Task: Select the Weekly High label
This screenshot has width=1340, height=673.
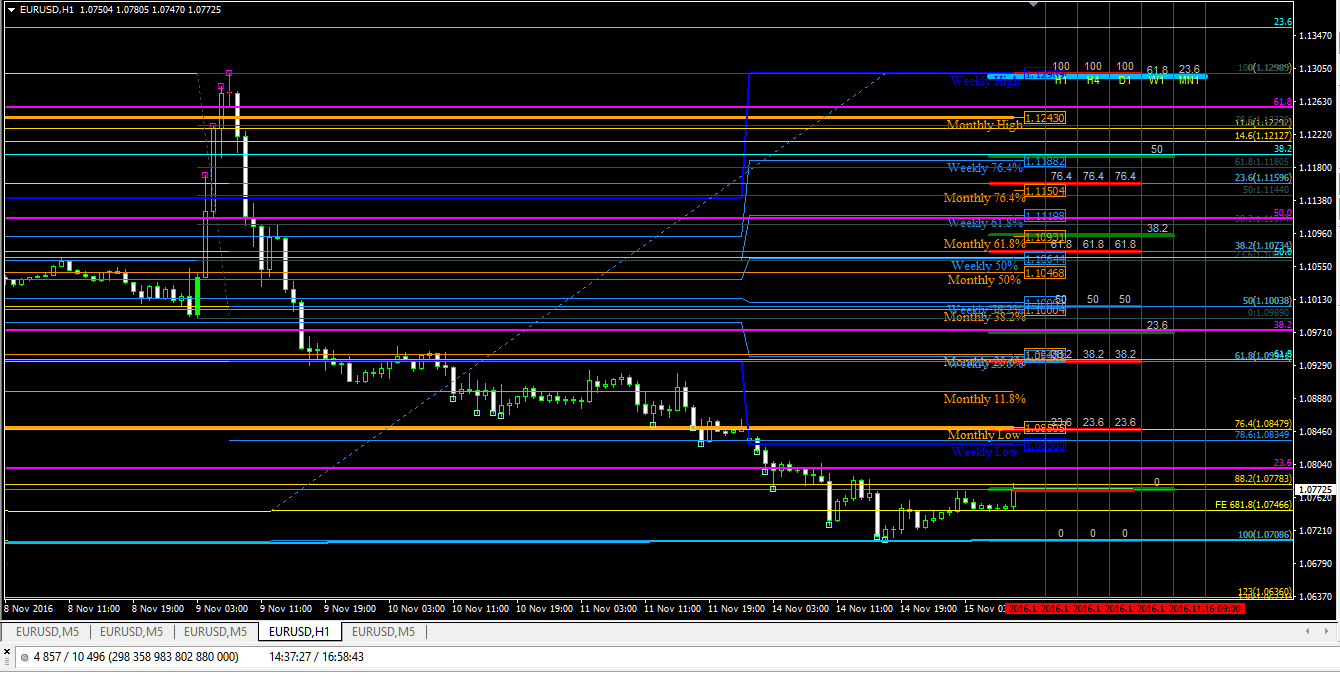Action: point(985,81)
